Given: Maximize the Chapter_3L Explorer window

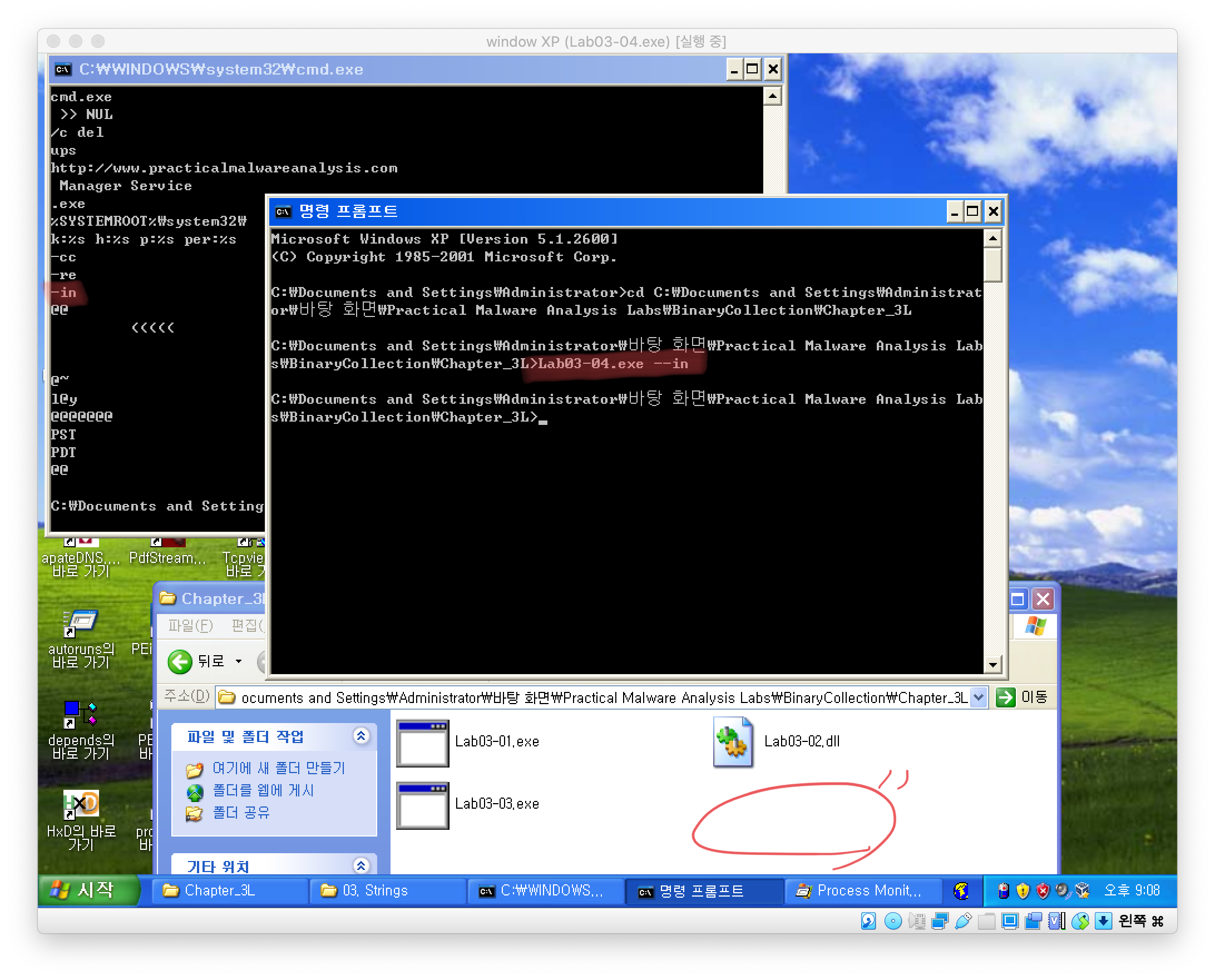Looking at the screenshot, I should pyautogui.click(x=1018, y=599).
